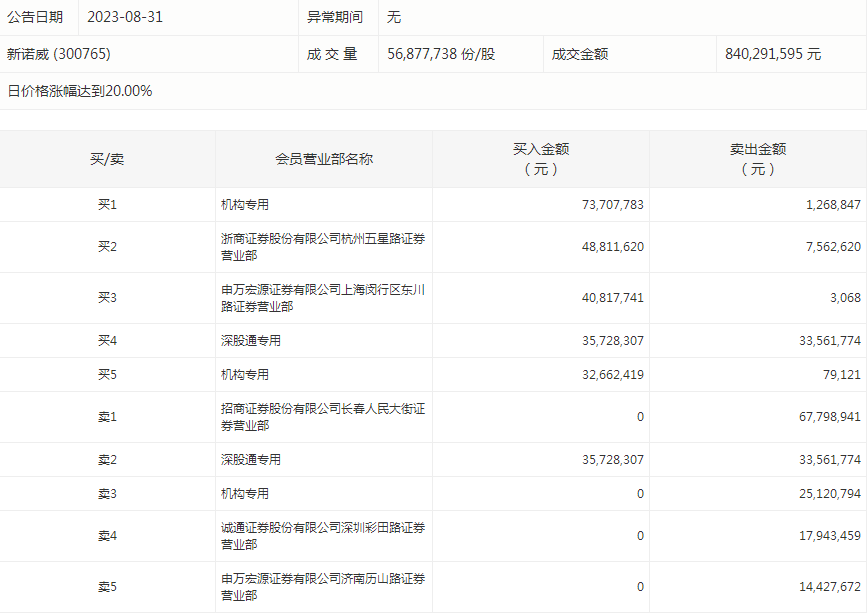The height and width of the screenshot is (615, 868).
Task: Click the 买/卖 column header
Action: click(x=107, y=159)
